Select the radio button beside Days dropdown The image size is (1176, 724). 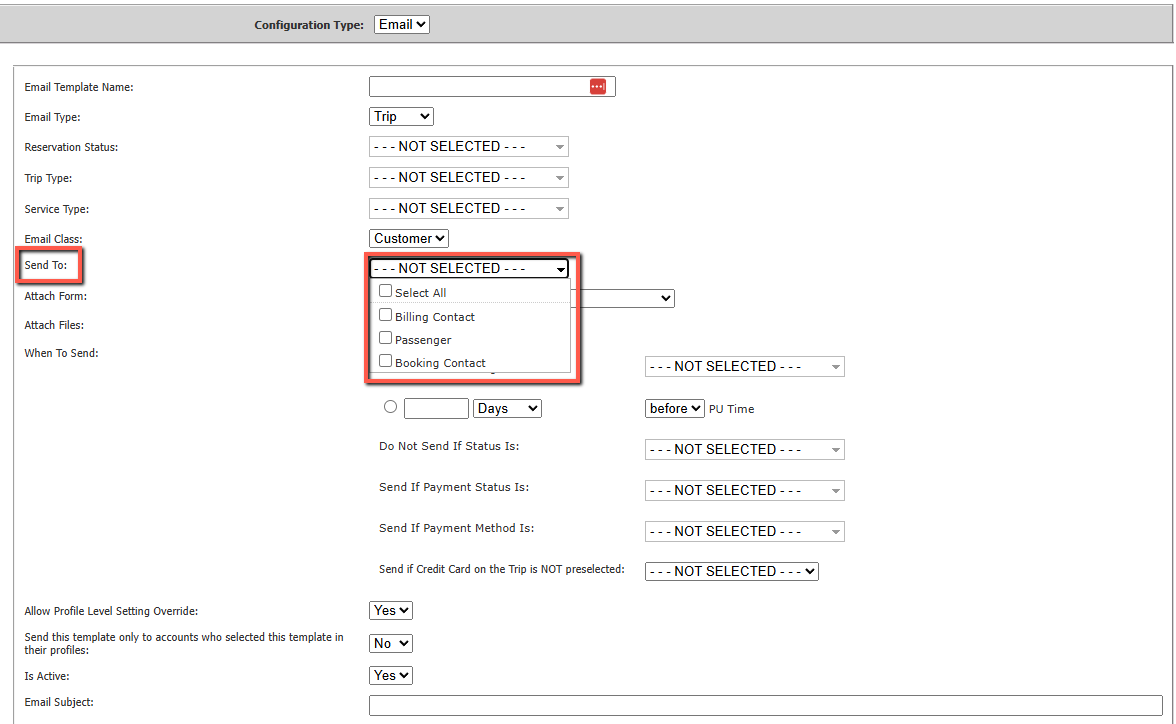pyautogui.click(x=390, y=407)
